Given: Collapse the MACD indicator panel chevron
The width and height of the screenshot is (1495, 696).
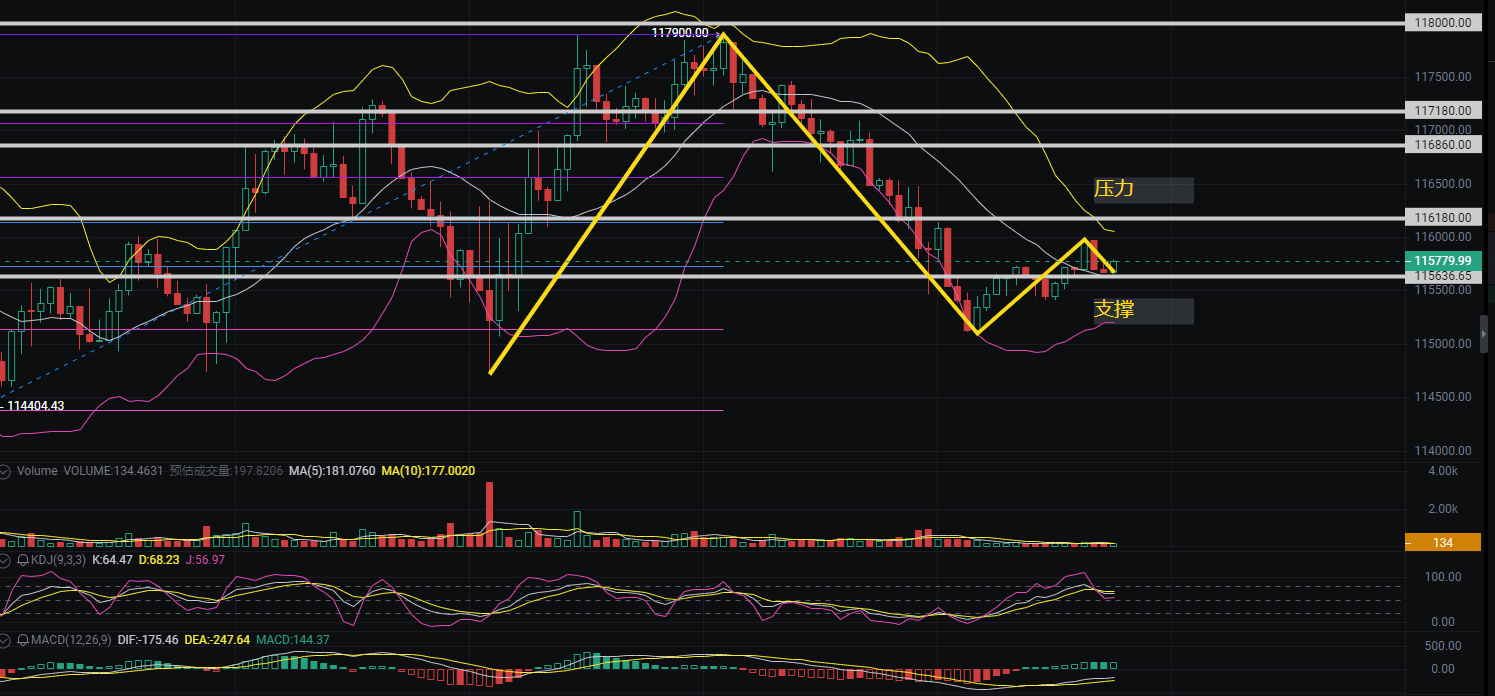Looking at the screenshot, I should click(5, 640).
